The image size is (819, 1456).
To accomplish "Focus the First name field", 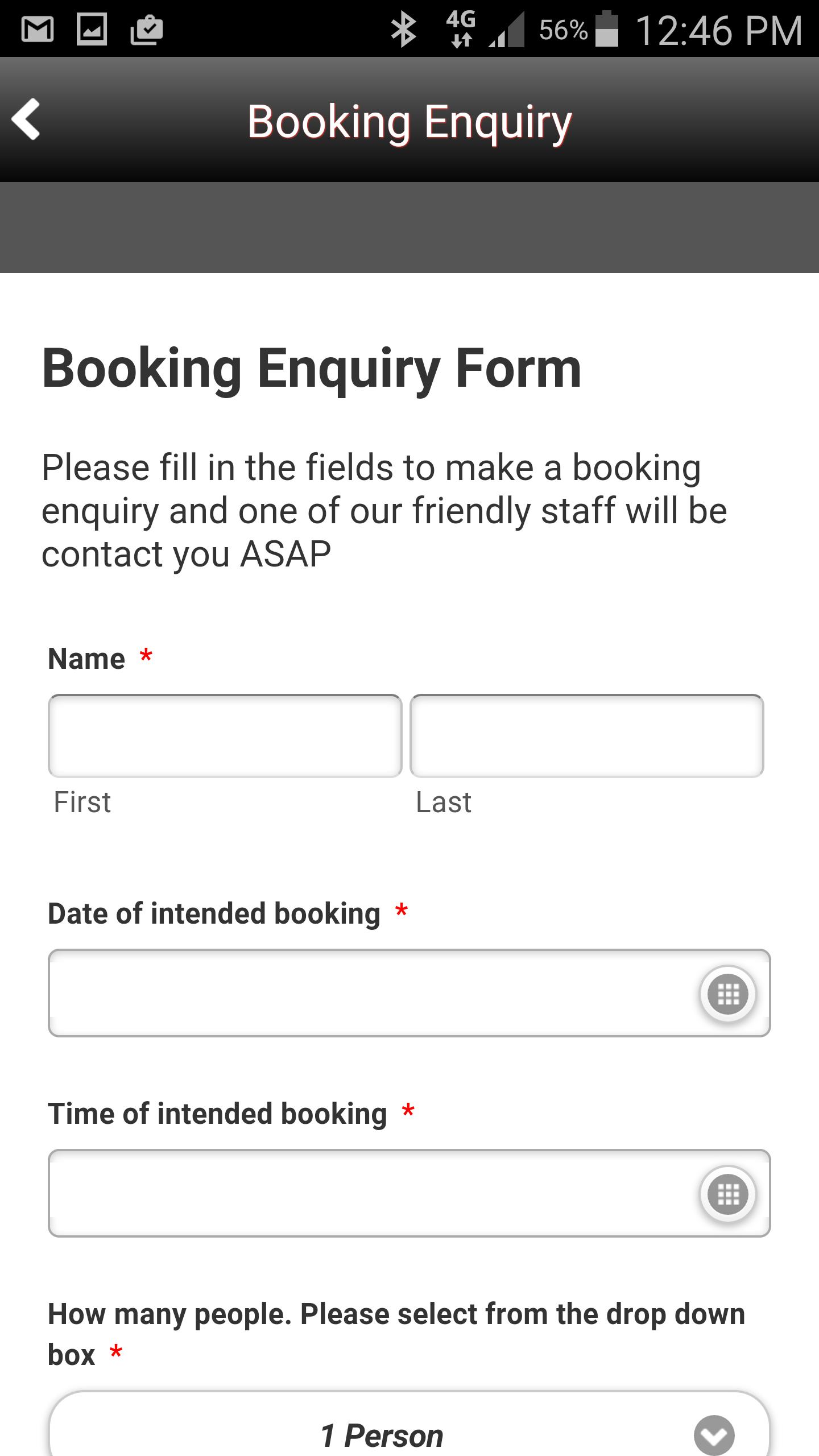I will (x=225, y=736).
